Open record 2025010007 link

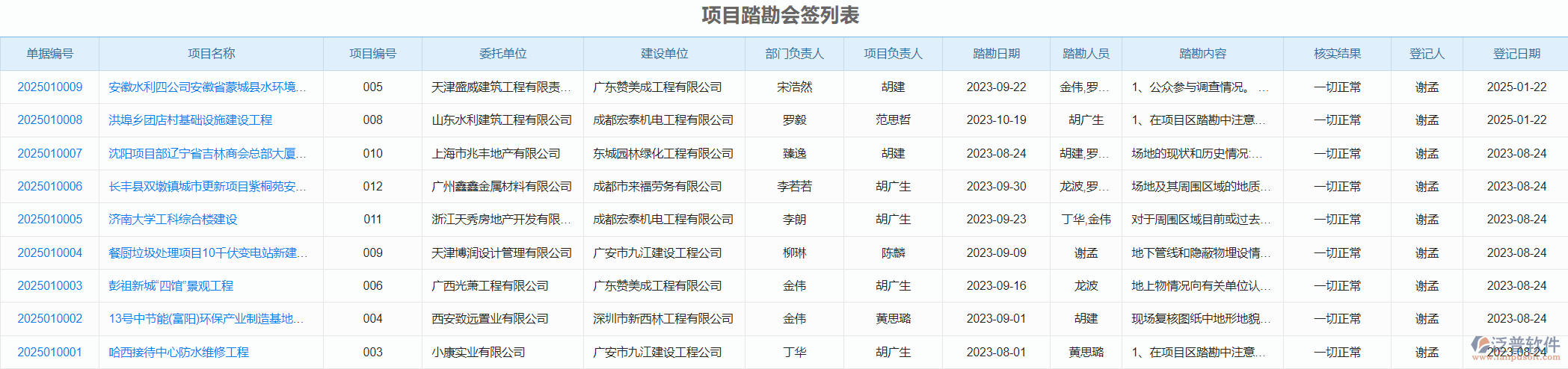tap(50, 154)
